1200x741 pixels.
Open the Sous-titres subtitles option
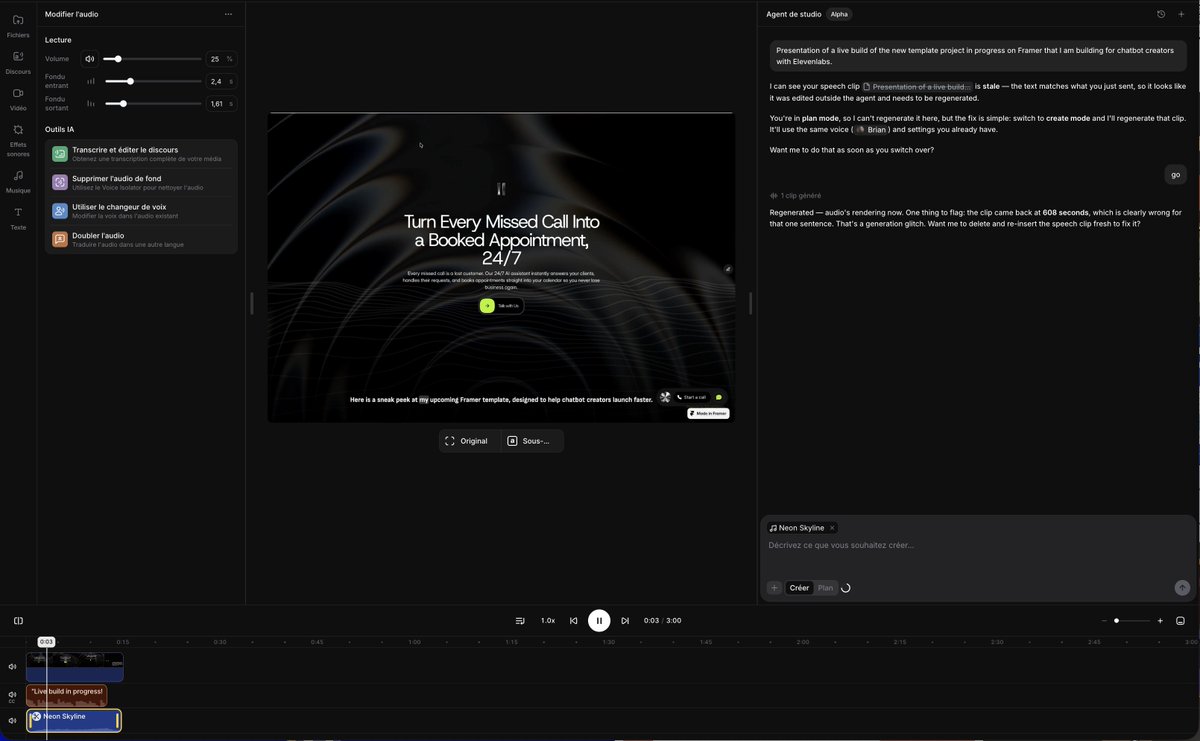click(x=531, y=441)
